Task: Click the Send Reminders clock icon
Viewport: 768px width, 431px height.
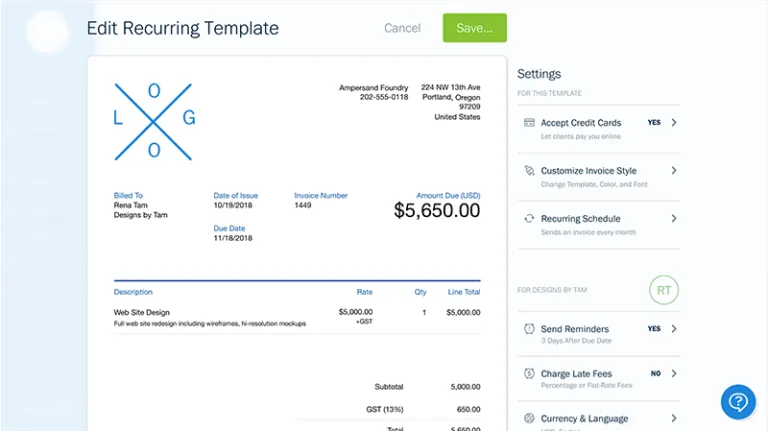Action: click(529, 329)
